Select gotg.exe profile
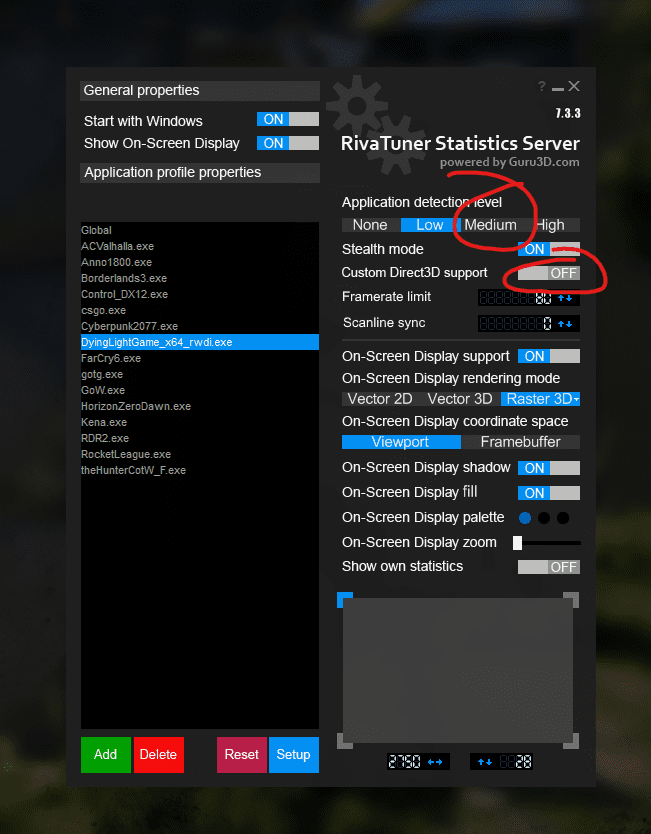651x834 pixels. click(x=200, y=374)
